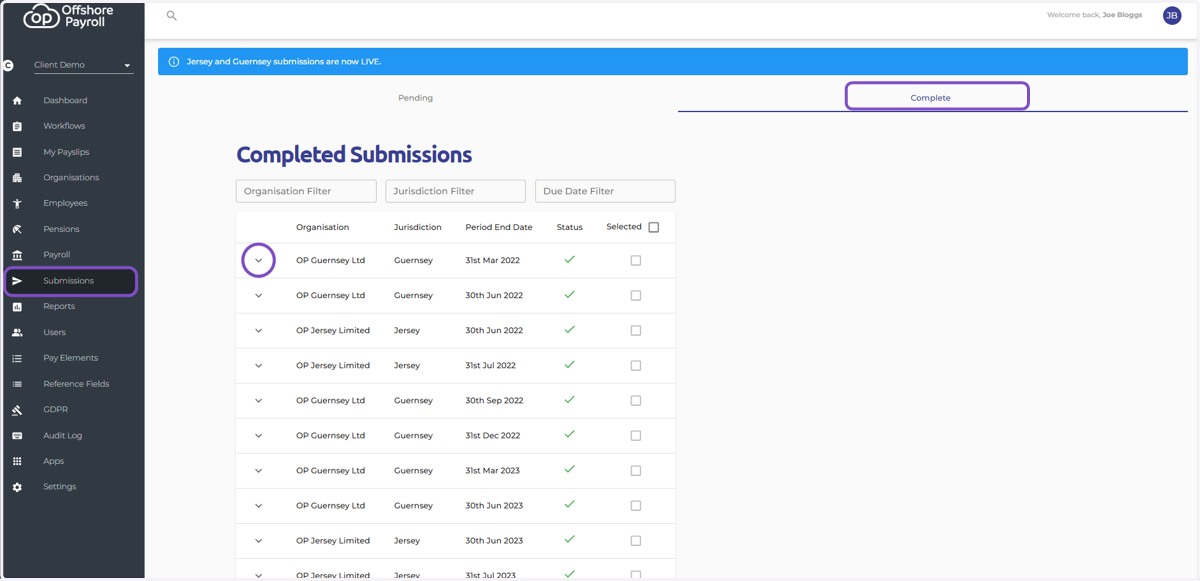This screenshot has height=581, width=1200.
Task: Click the GDPR gavel icon
Action: click(x=17, y=410)
